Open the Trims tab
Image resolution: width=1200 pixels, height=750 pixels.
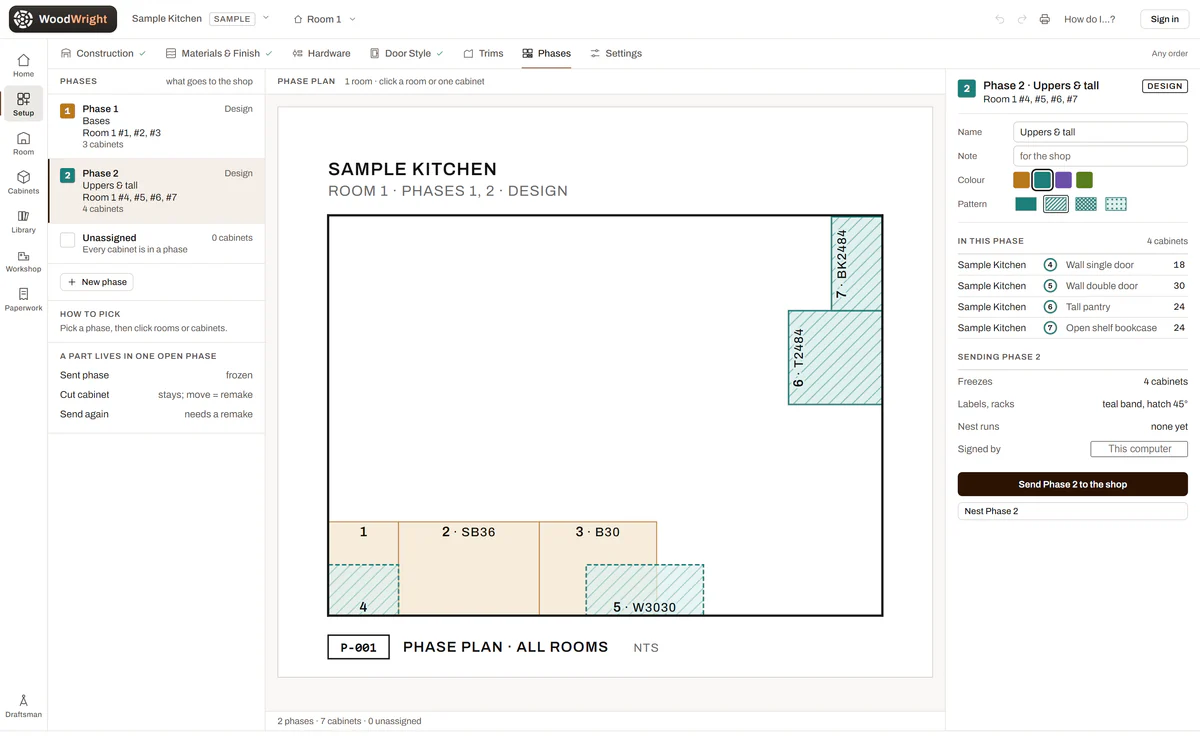483,54
